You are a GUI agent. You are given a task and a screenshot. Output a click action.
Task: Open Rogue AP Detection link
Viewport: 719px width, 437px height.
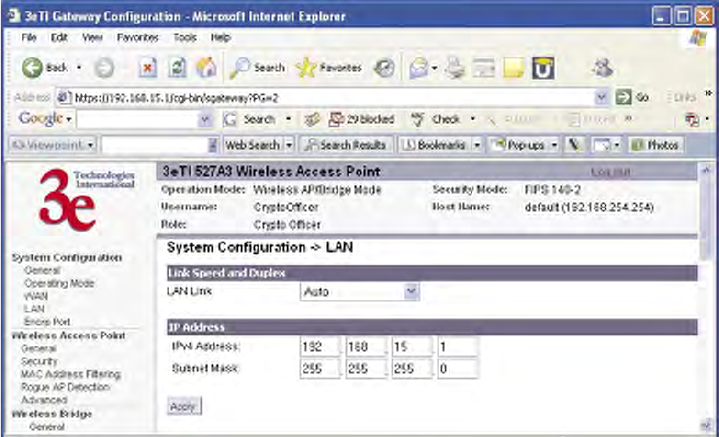pos(66,387)
